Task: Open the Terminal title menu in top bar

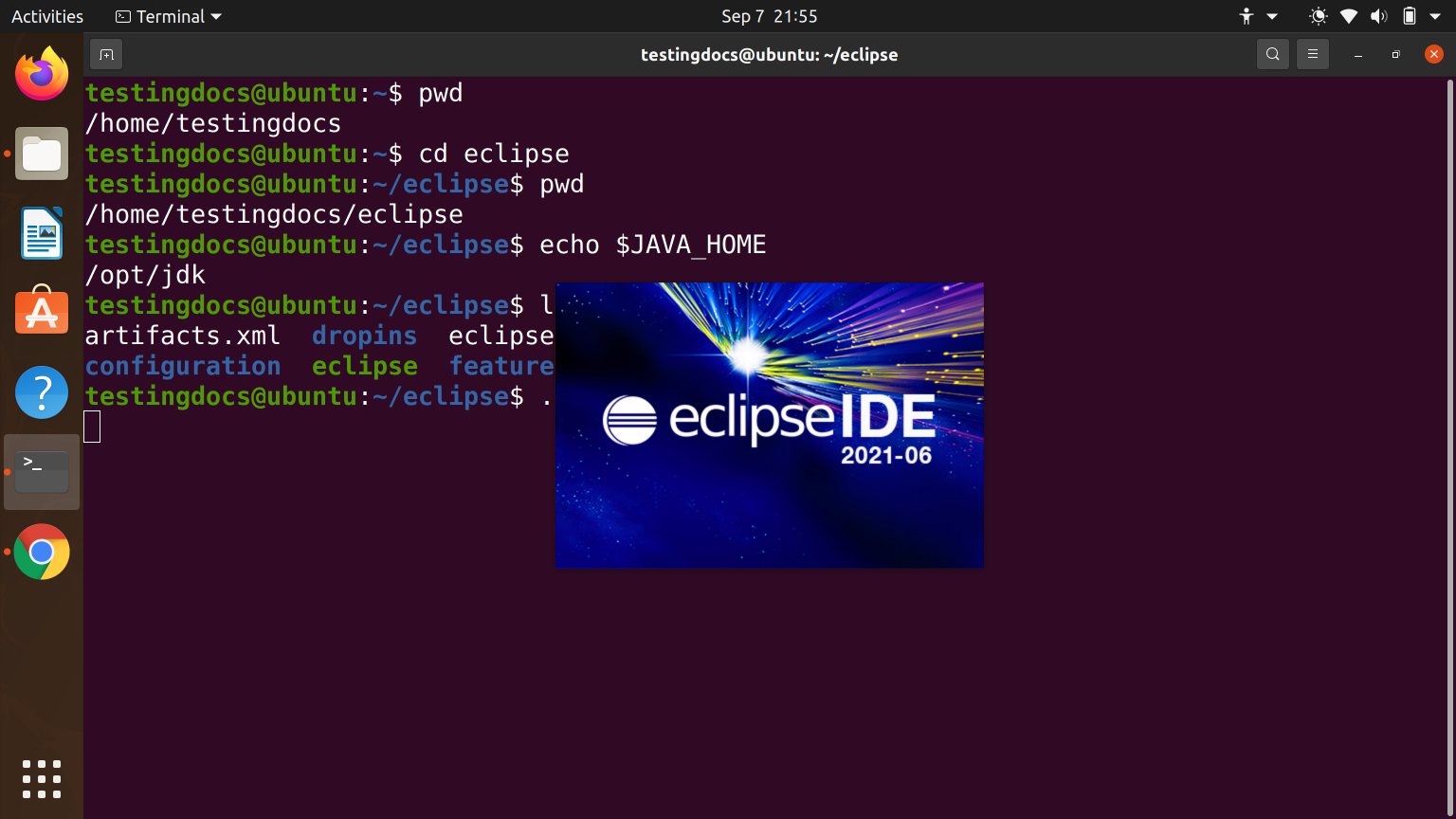Action: click(x=167, y=15)
